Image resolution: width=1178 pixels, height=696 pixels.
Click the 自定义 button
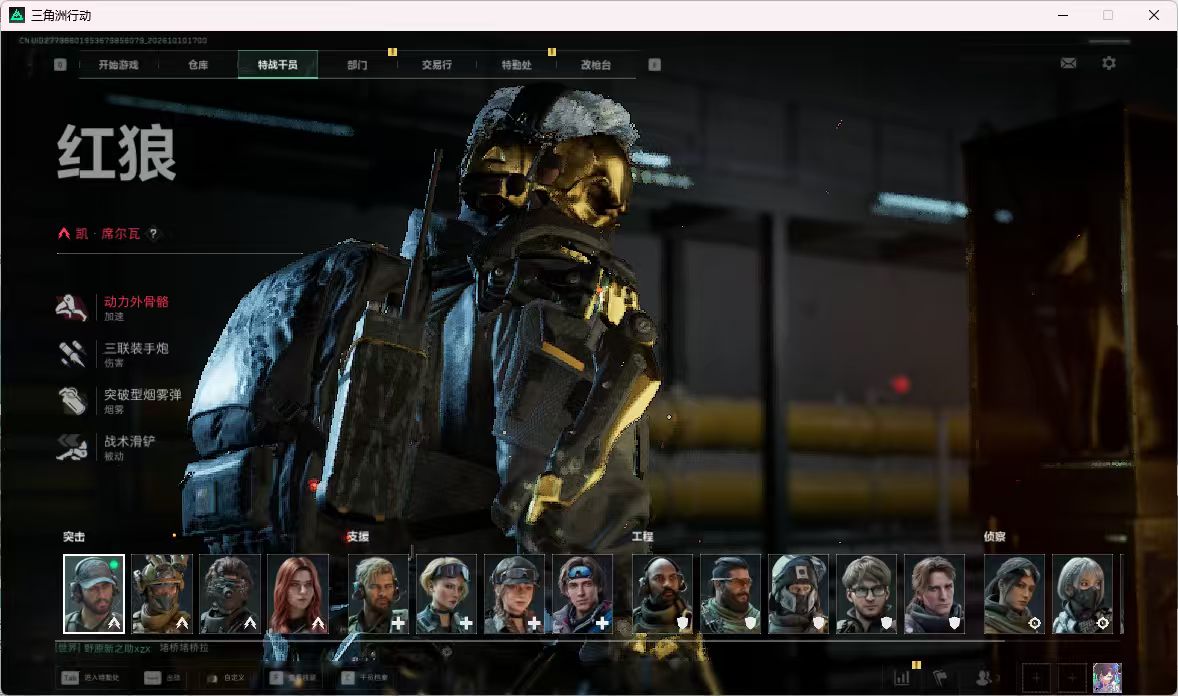225,678
